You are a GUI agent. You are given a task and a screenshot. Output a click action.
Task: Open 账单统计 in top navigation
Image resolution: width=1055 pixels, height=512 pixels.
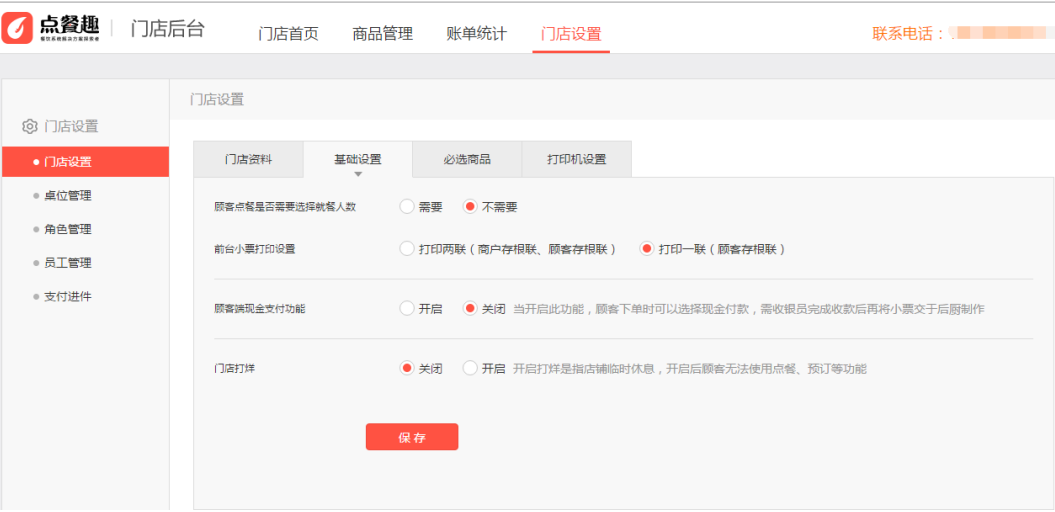[476, 34]
